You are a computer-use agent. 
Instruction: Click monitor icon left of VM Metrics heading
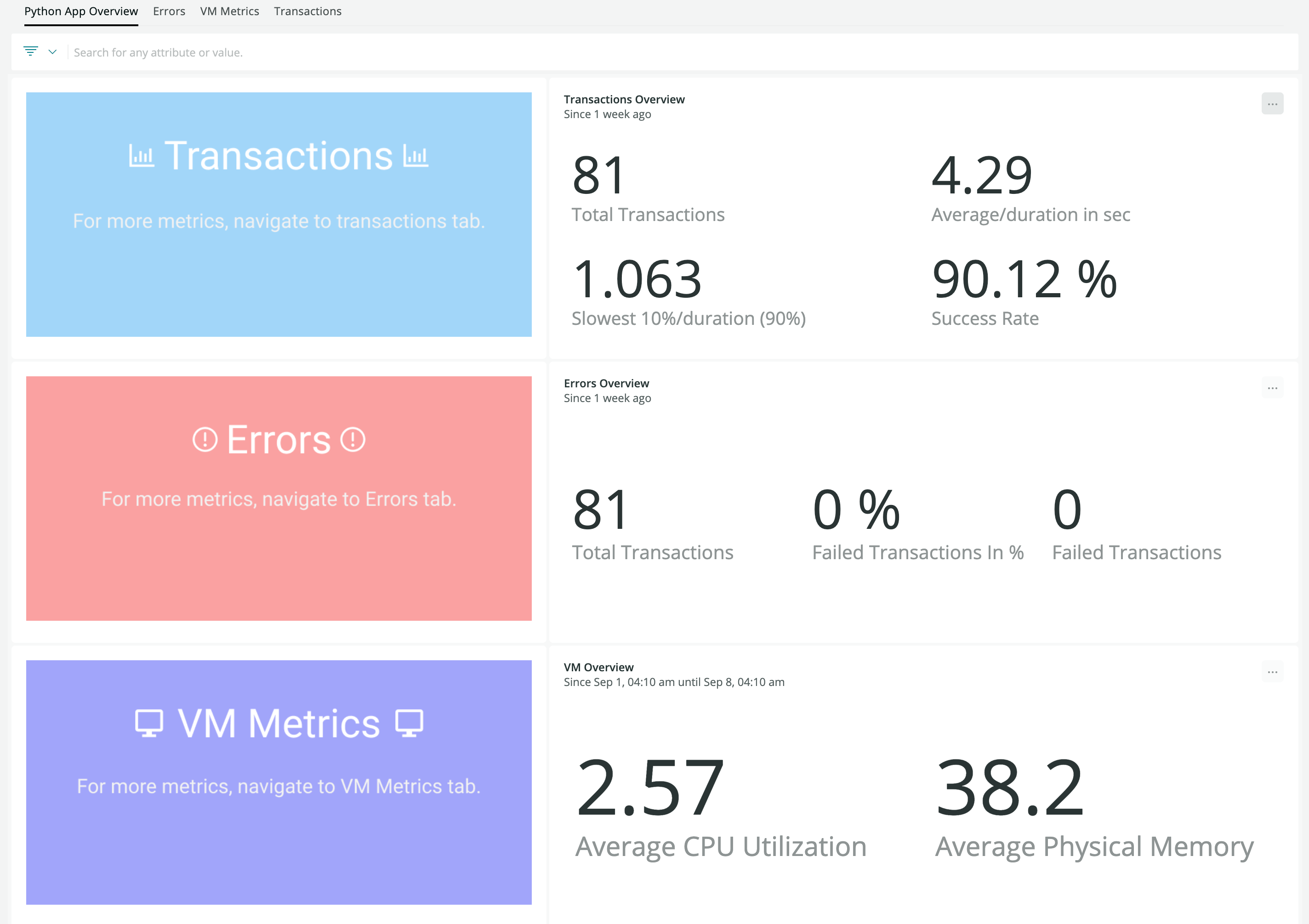(149, 723)
